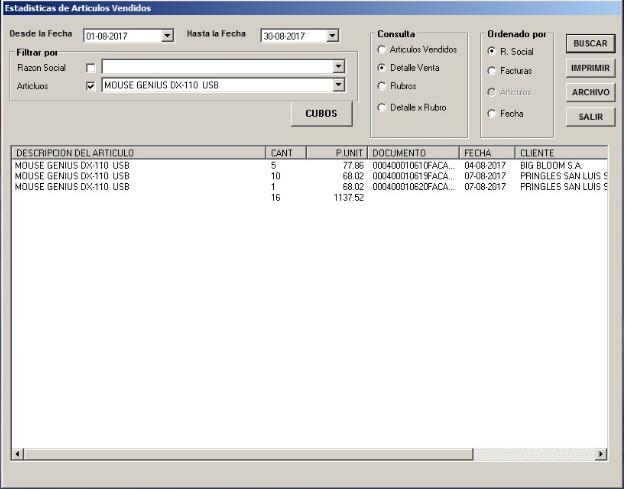Uncheck the Articluos filter checkbox

tap(91, 86)
